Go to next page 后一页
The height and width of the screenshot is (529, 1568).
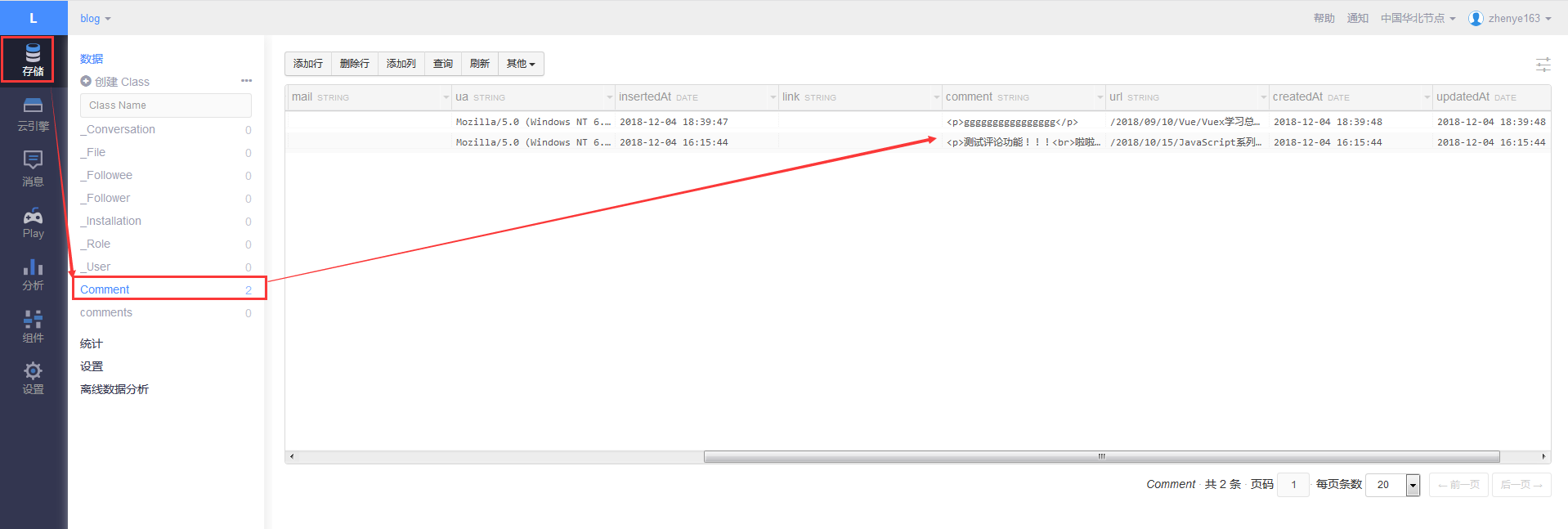[1521, 485]
